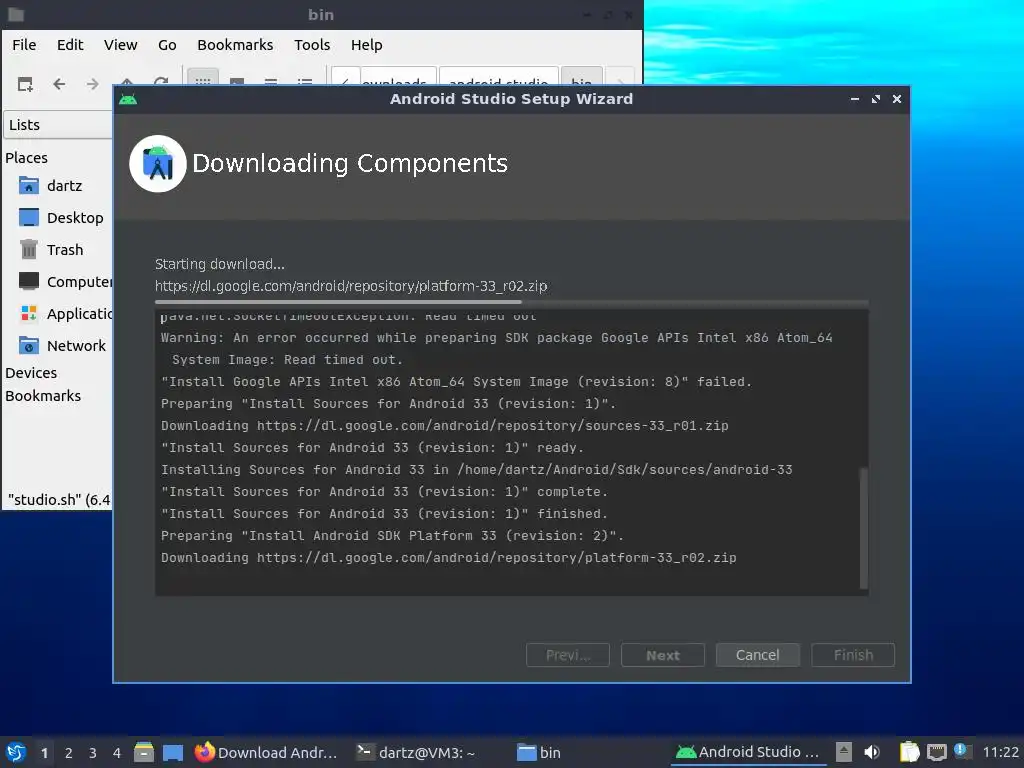Click the Android Studio logo beside Downloading Components
Image resolution: width=1024 pixels, height=768 pixels.
pyautogui.click(x=158, y=164)
